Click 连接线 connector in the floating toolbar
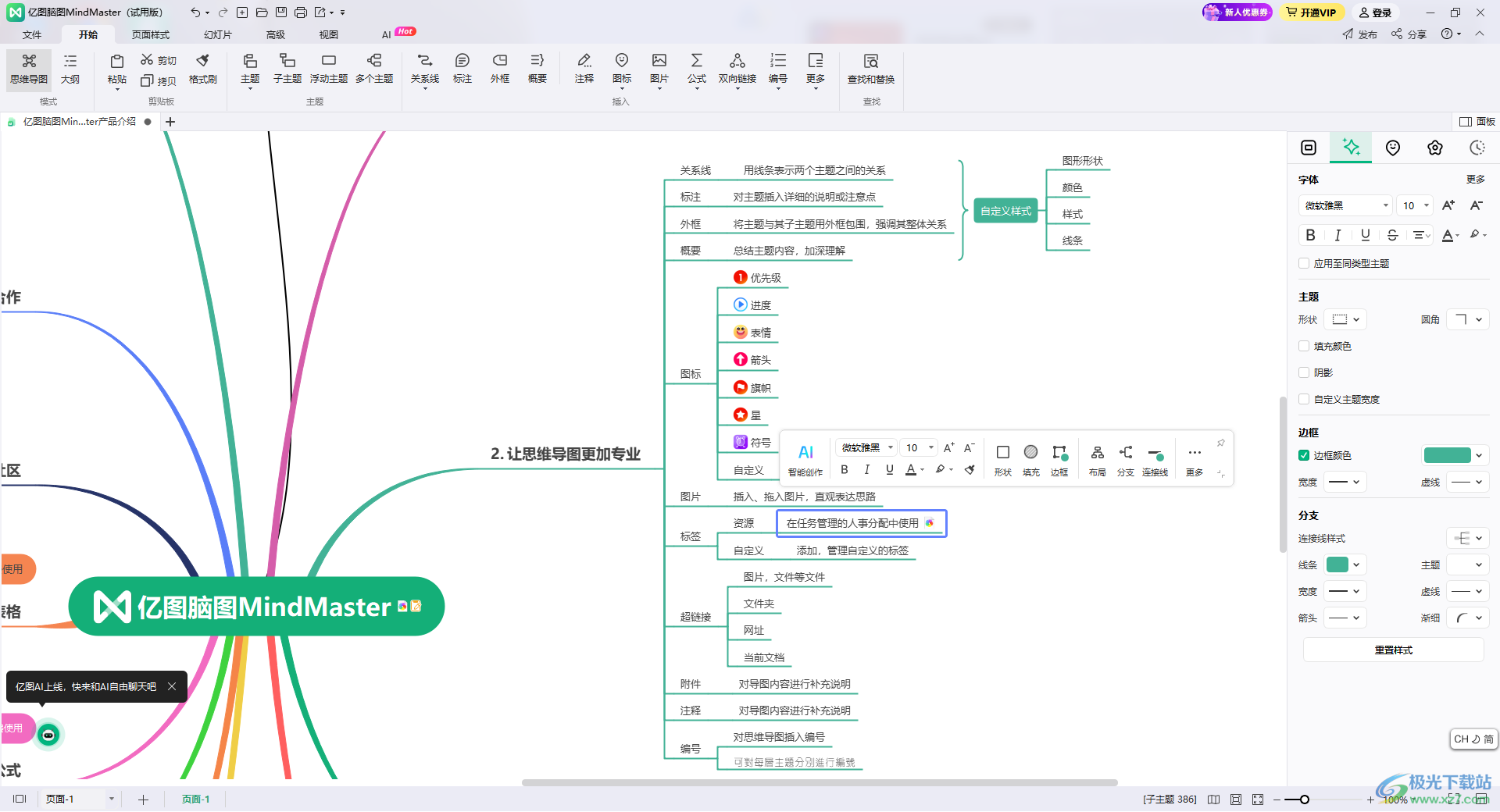 (x=1155, y=460)
